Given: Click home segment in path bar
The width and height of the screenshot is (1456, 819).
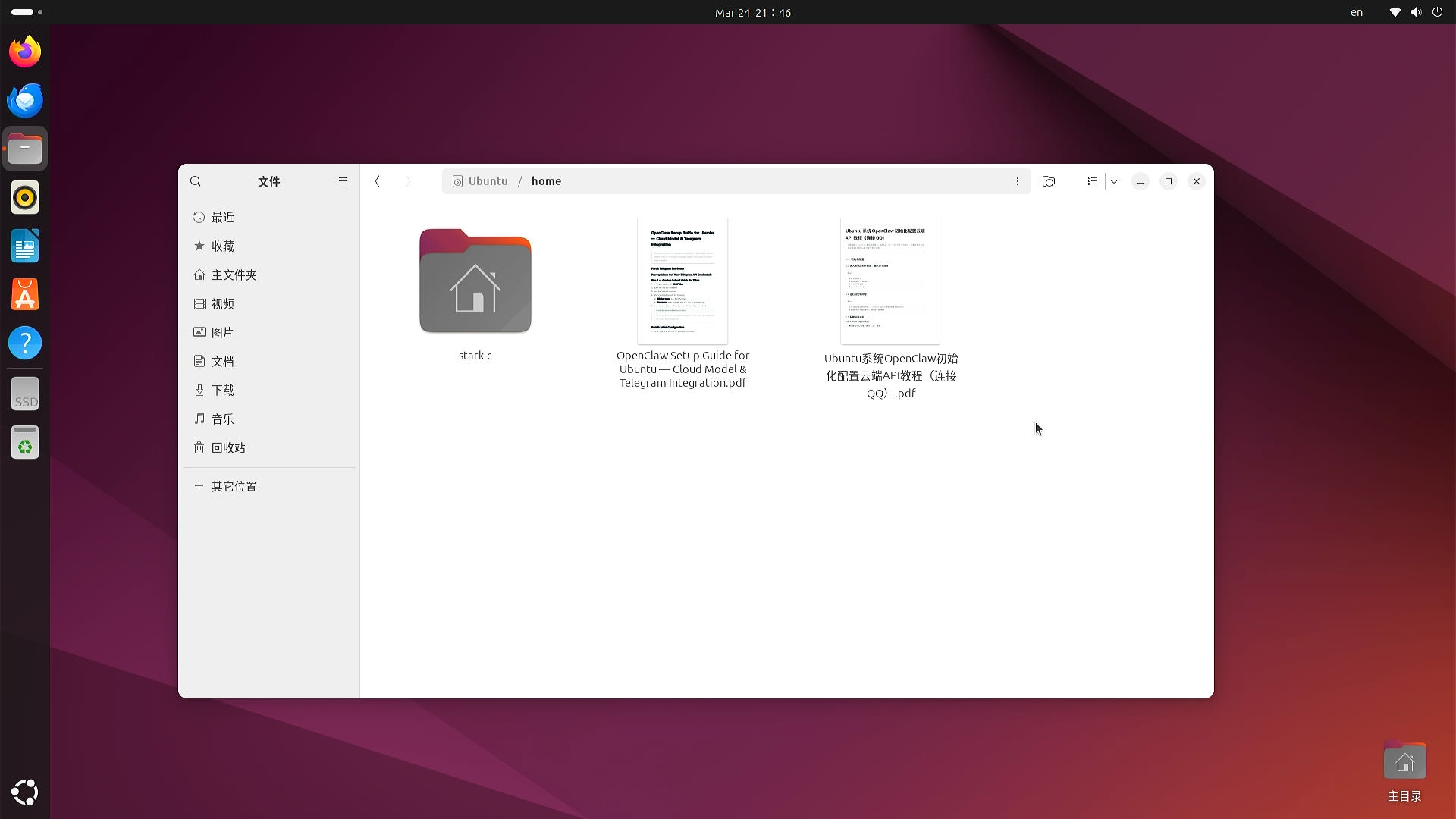Looking at the screenshot, I should 546,181.
